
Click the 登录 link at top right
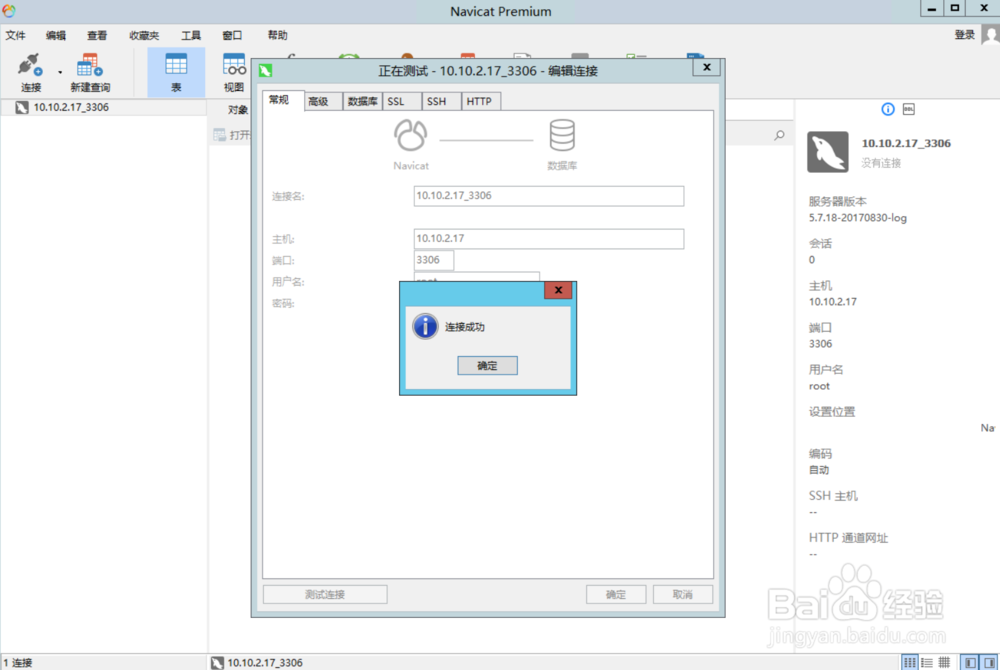point(964,34)
